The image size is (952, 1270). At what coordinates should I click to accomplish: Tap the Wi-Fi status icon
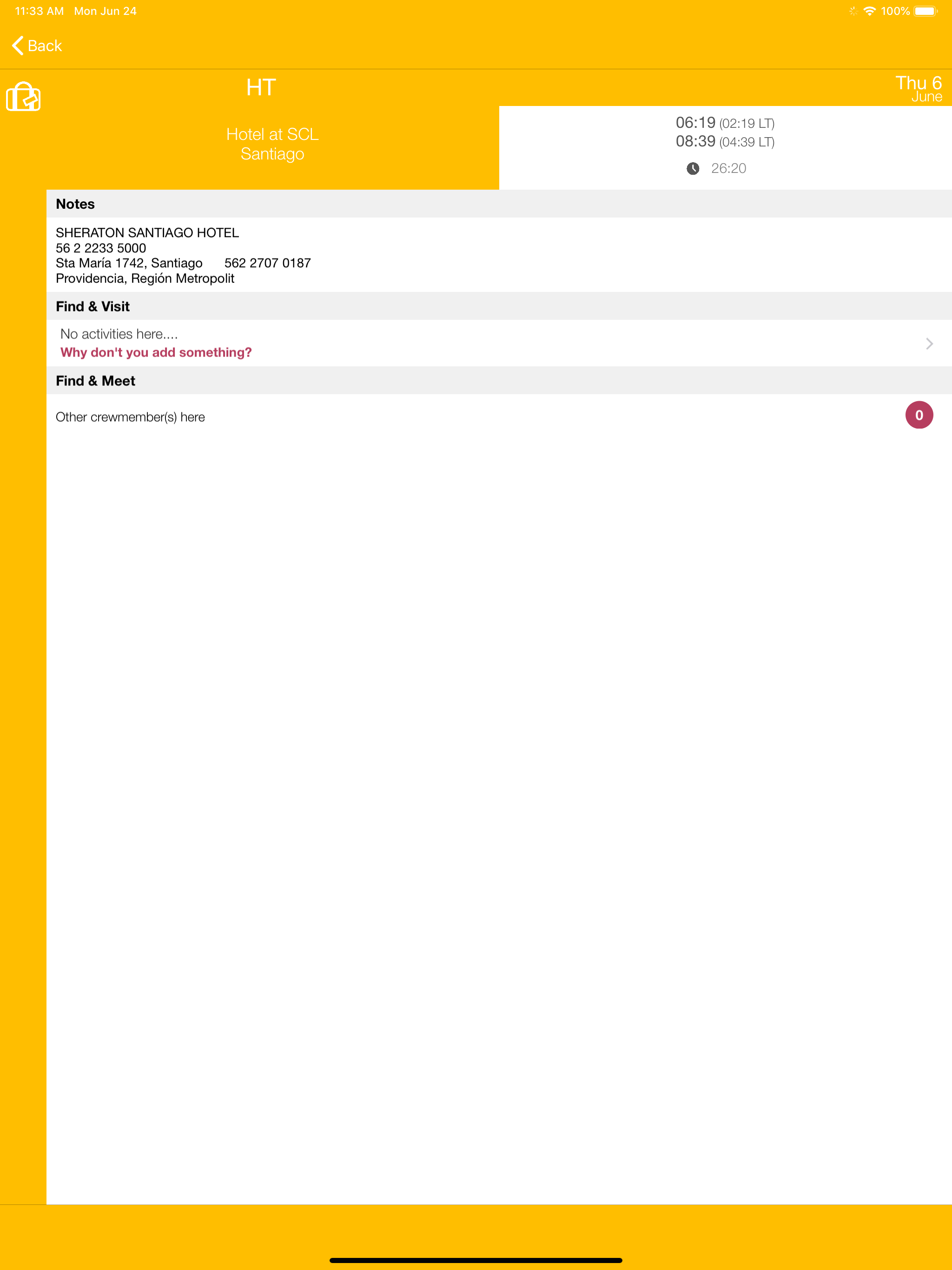pyautogui.click(x=869, y=12)
